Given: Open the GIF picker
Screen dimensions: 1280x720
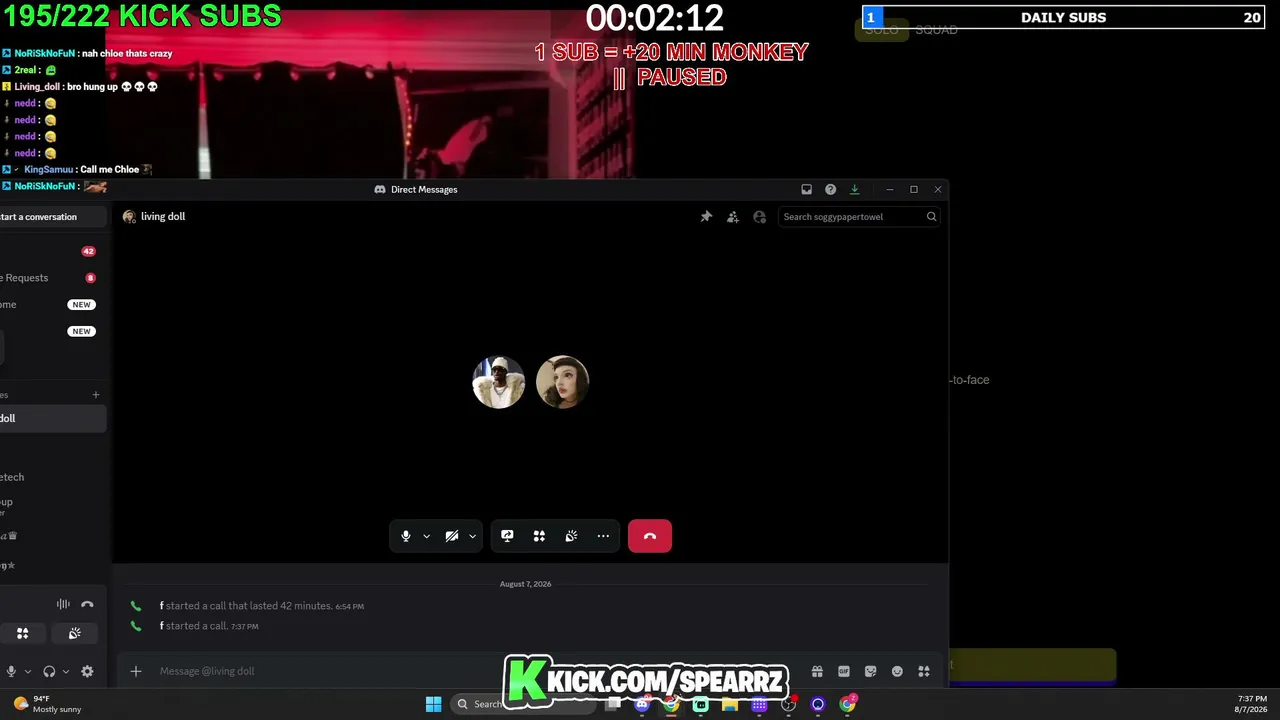Looking at the screenshot, I should (x=844, y=671).
